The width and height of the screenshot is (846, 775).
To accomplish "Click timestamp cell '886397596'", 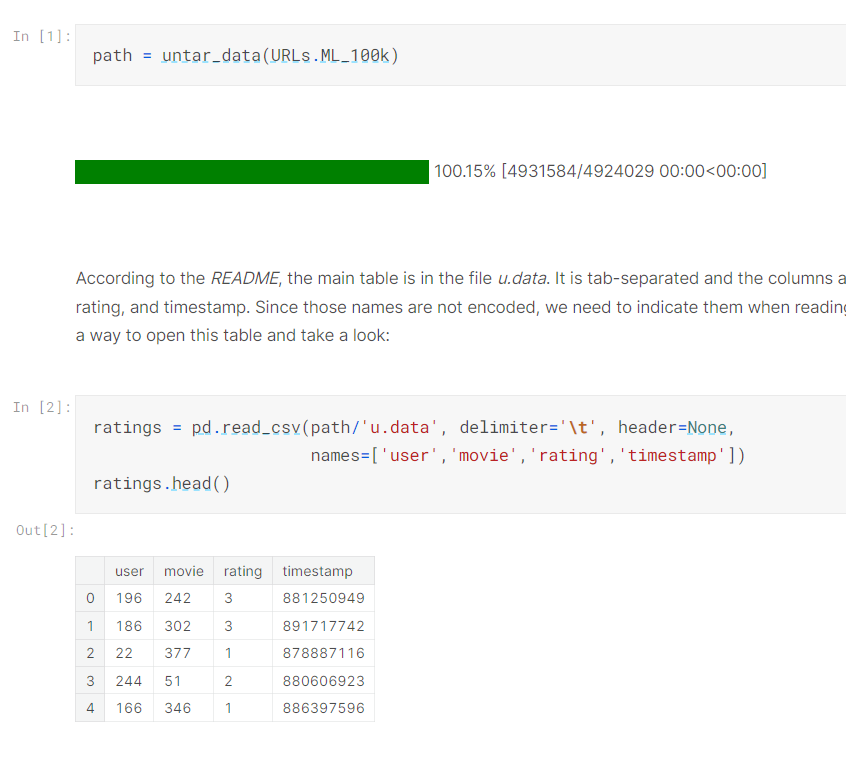I will point(323,708).
